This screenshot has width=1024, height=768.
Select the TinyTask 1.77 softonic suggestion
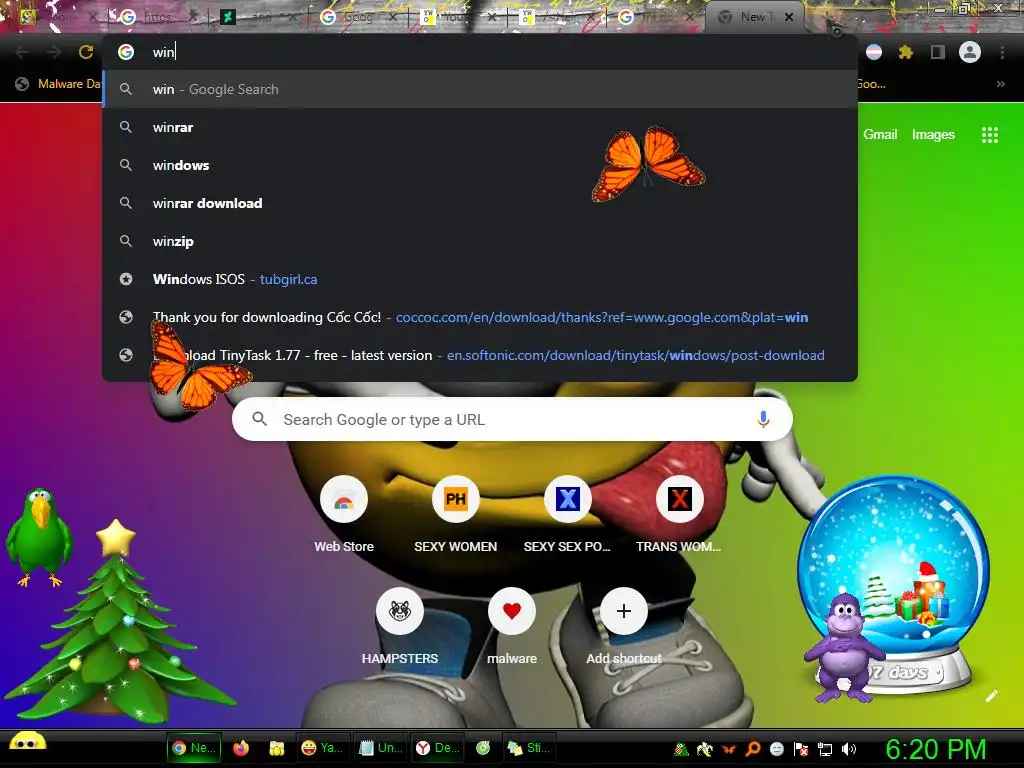tap(480, 355)
